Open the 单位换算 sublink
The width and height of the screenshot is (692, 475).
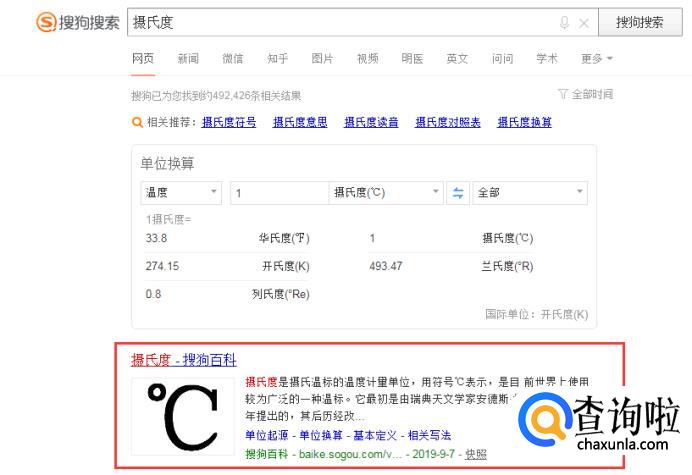(x=321, y=435)
